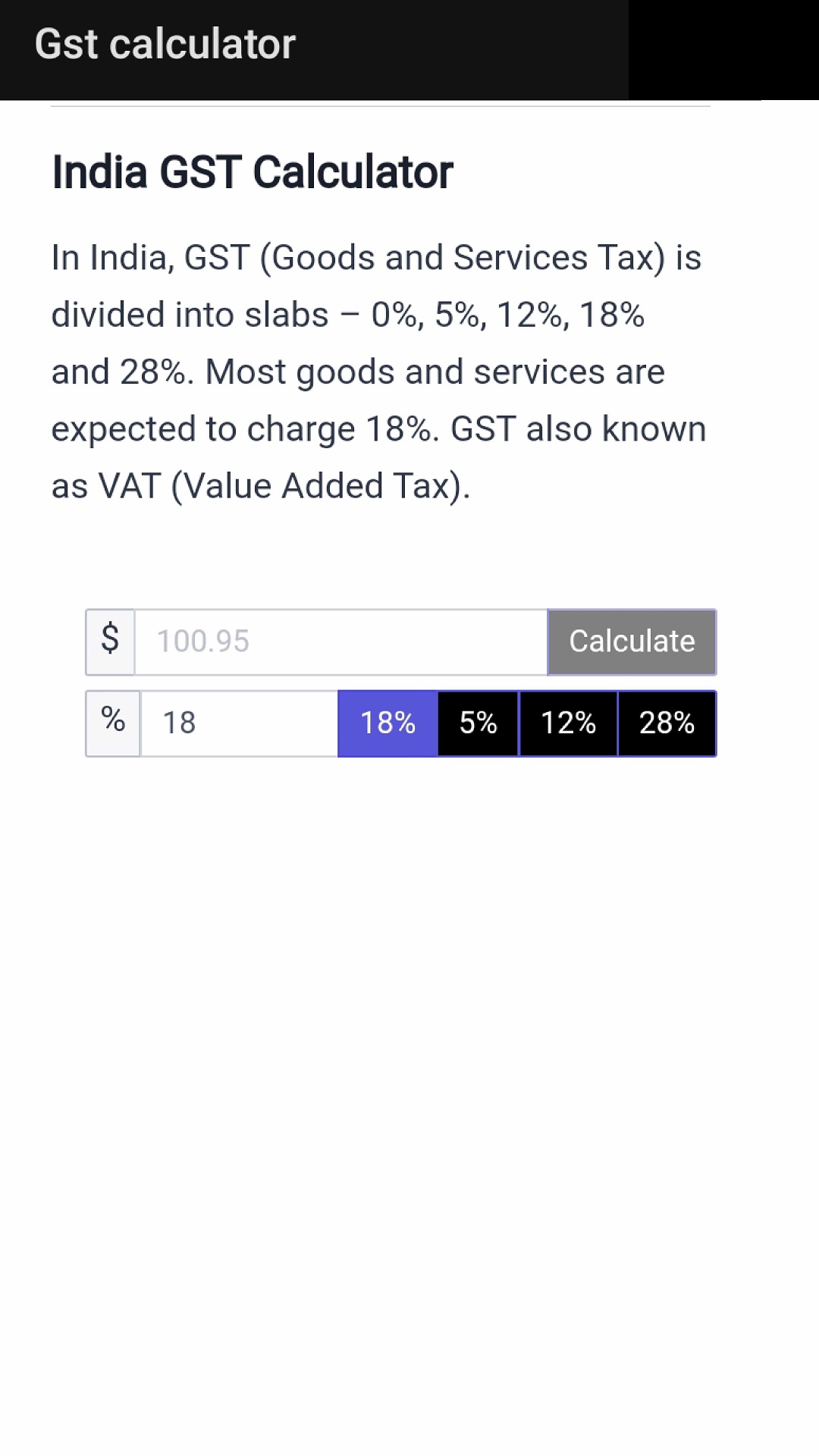Click "(Goods and Services Tax)" in the description
This screenshot has width=819, height=1456.
pos(463,258)
